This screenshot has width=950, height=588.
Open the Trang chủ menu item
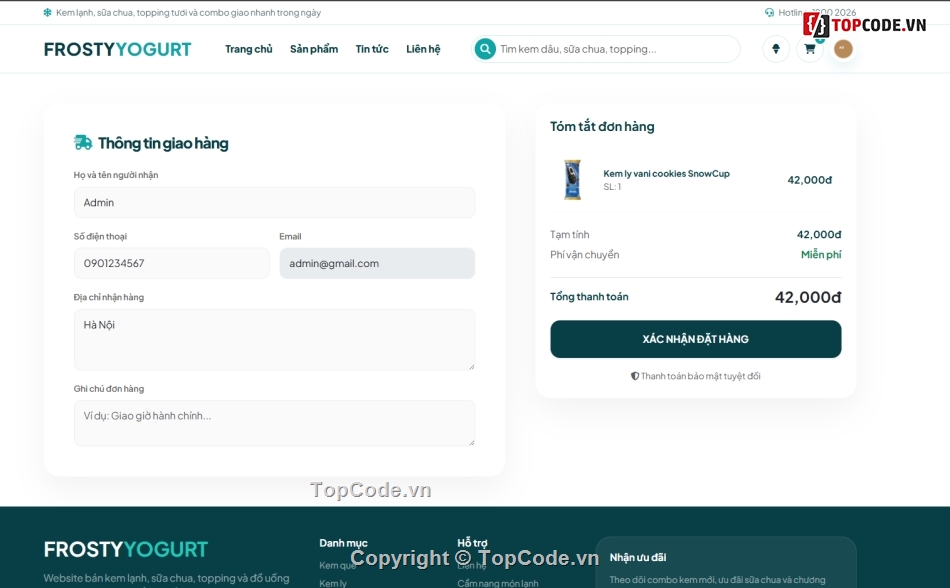click(x=249, y=49)
